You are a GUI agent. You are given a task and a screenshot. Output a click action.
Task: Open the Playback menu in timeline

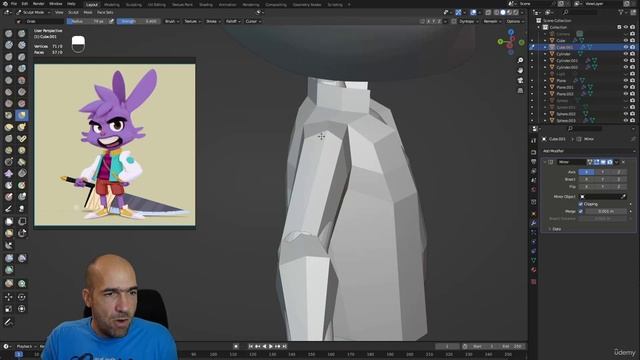24,347
